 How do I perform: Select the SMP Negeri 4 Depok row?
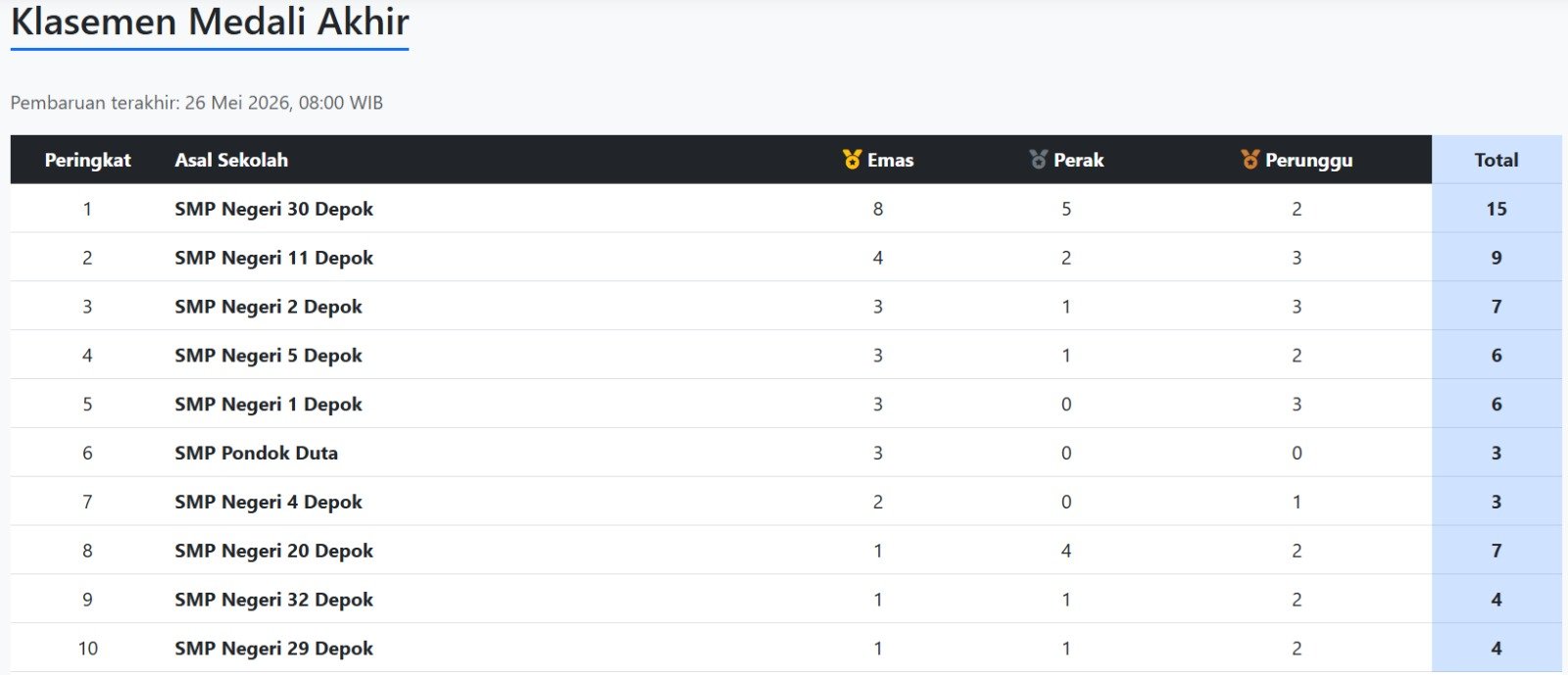[786, 502]
